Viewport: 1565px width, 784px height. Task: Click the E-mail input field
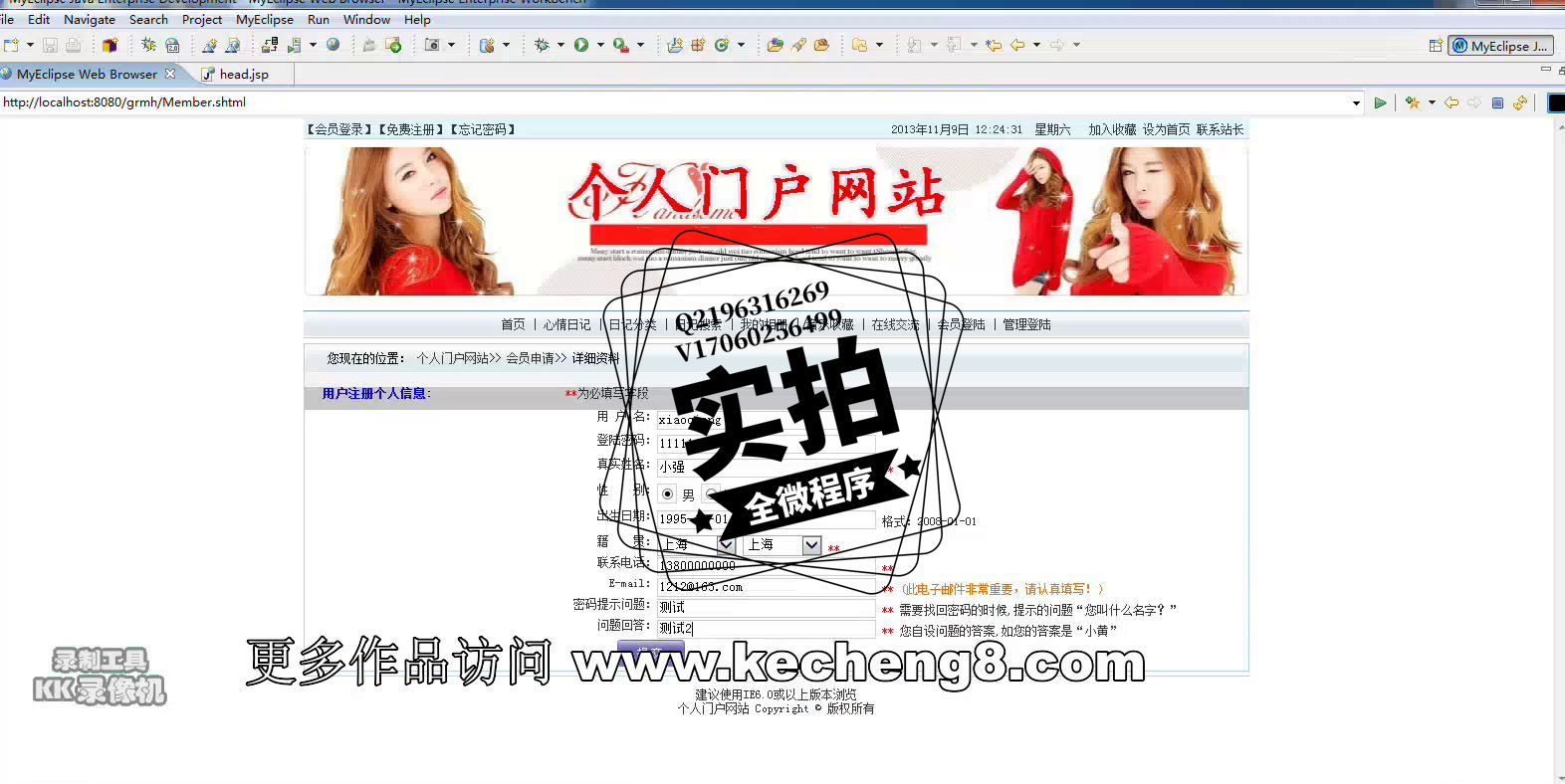[x=767, y=587]
